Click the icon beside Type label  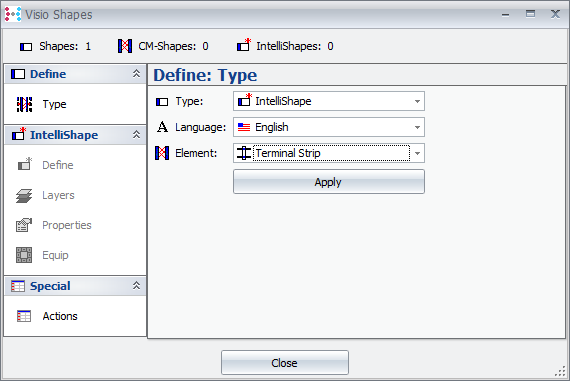point(162,102)
